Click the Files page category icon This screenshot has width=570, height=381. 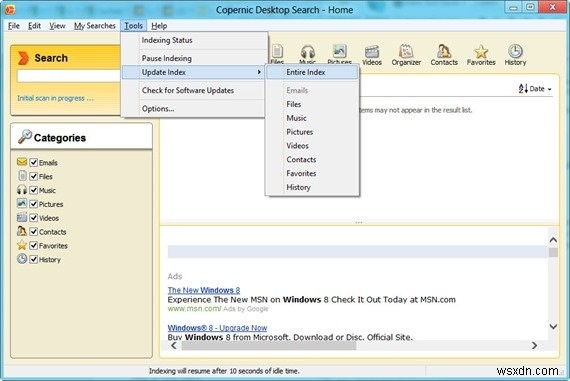[x=22, y=176]
